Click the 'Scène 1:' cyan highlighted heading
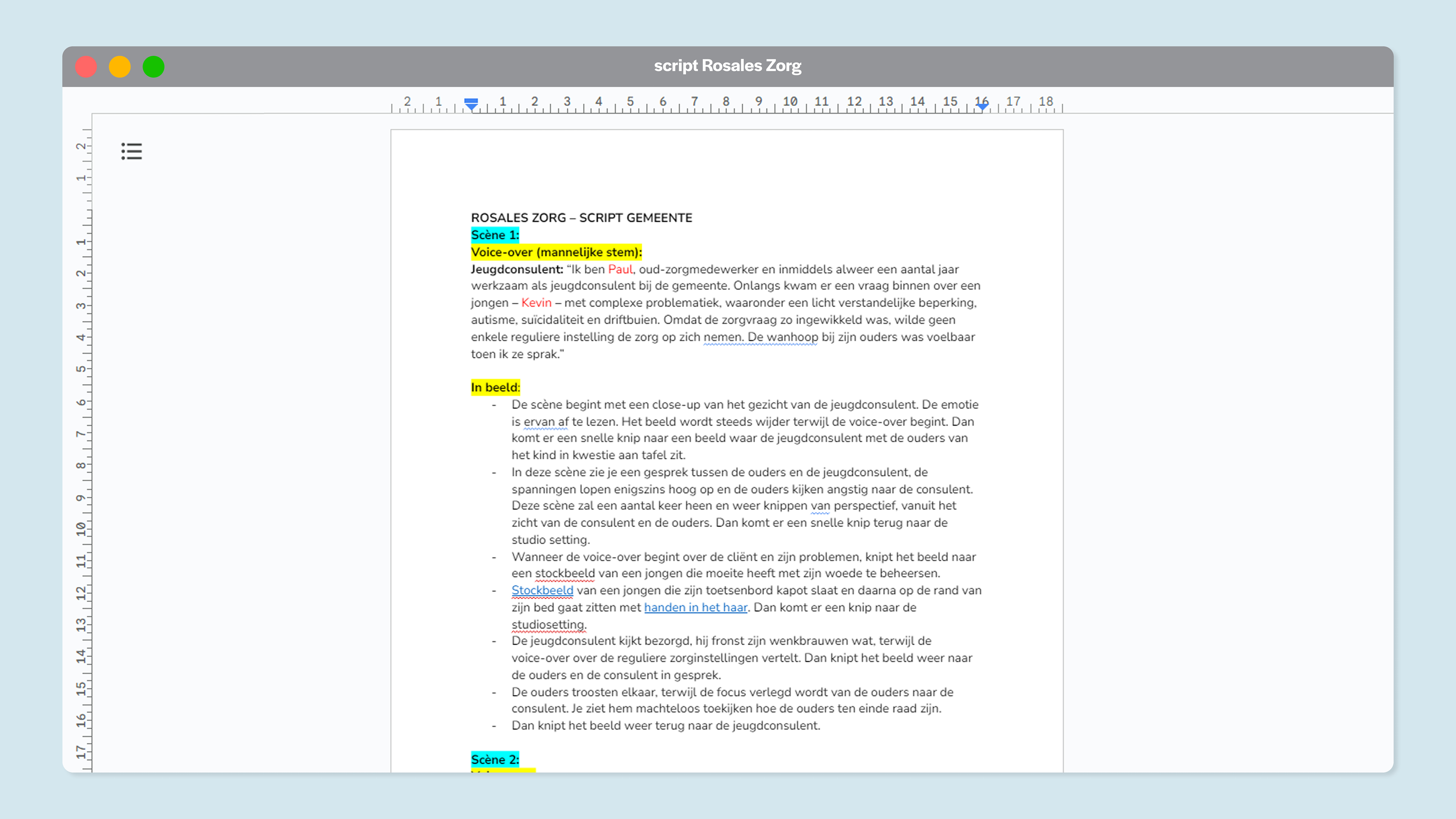Image resolution: width=1456 pixels, height=819 pixels. point(495,235)
